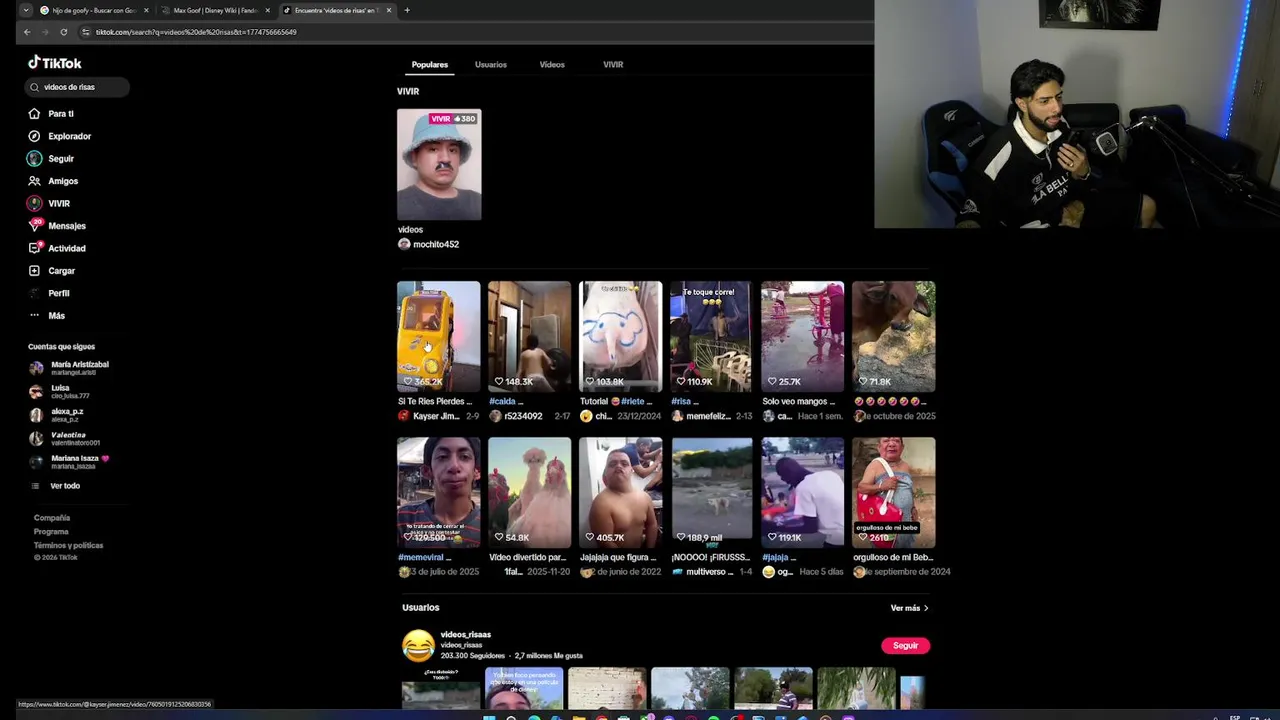This screenshot has width=1280, height=720.
Task: Close the 'hijo de goofy' Google tab
Action: pos(146,10)
